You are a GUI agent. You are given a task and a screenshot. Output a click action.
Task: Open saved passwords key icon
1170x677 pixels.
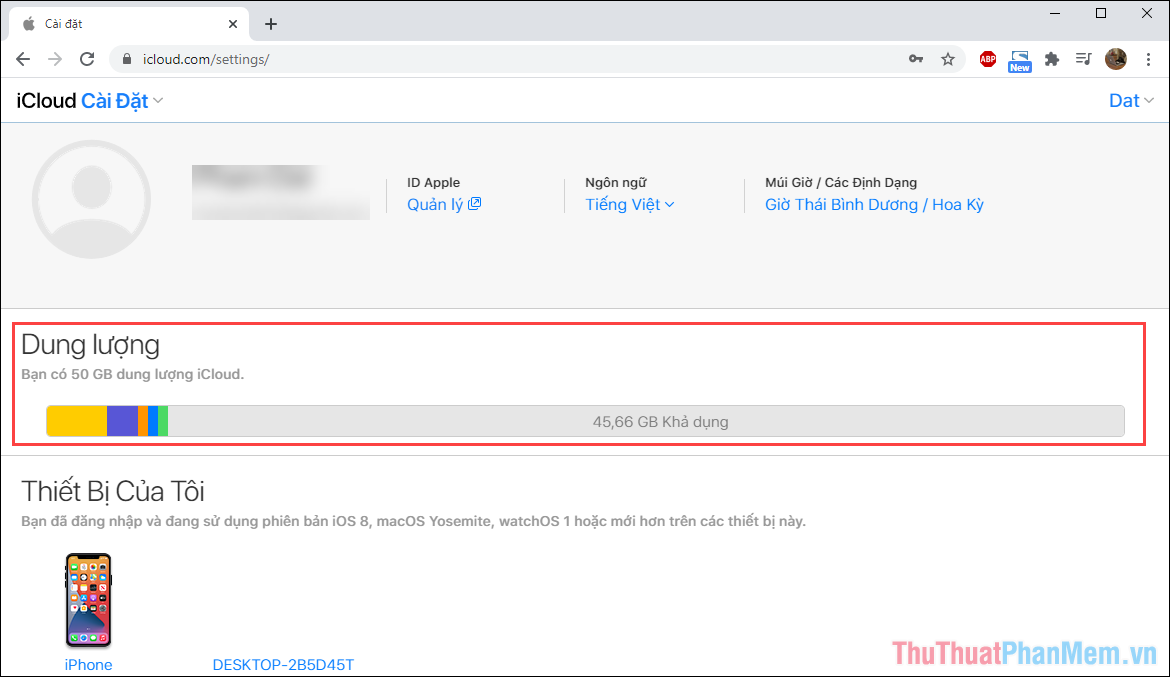916,59
